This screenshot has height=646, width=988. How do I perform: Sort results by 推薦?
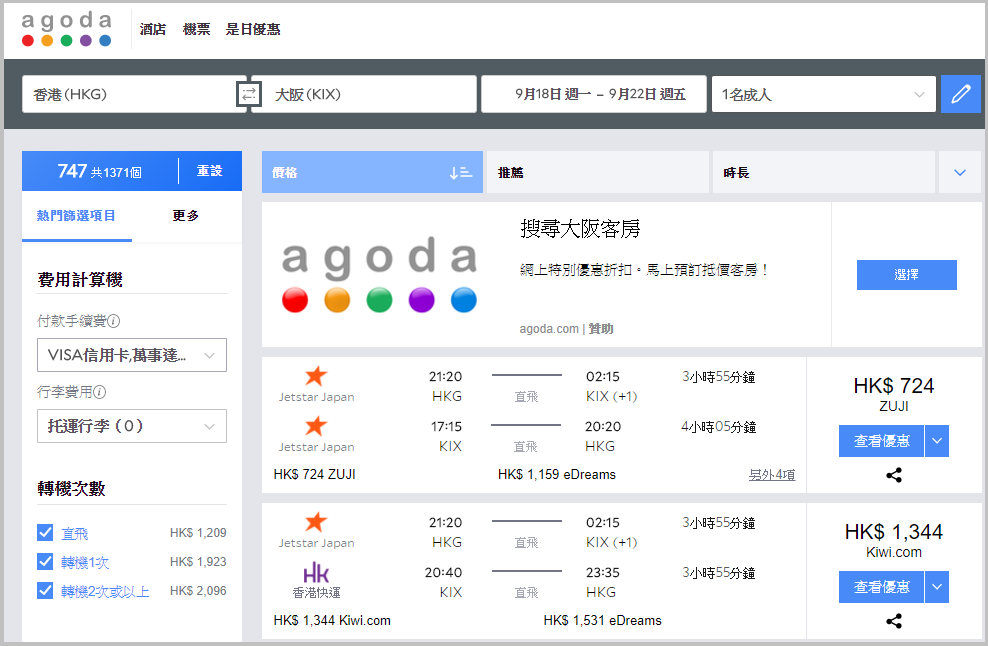coord(597,173)
